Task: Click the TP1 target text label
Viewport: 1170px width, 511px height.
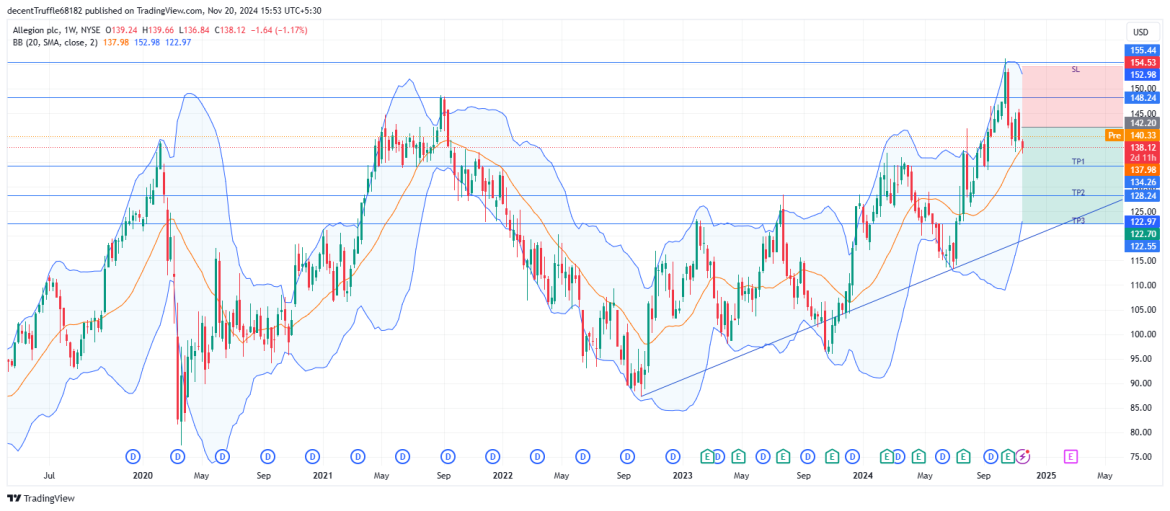Action: click(1078, 161)
